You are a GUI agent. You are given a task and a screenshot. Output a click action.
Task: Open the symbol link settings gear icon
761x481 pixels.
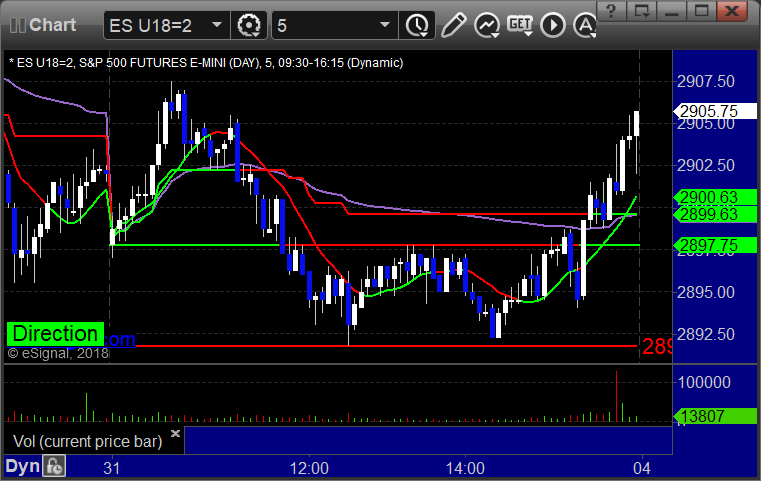click(x=249, y=25)
